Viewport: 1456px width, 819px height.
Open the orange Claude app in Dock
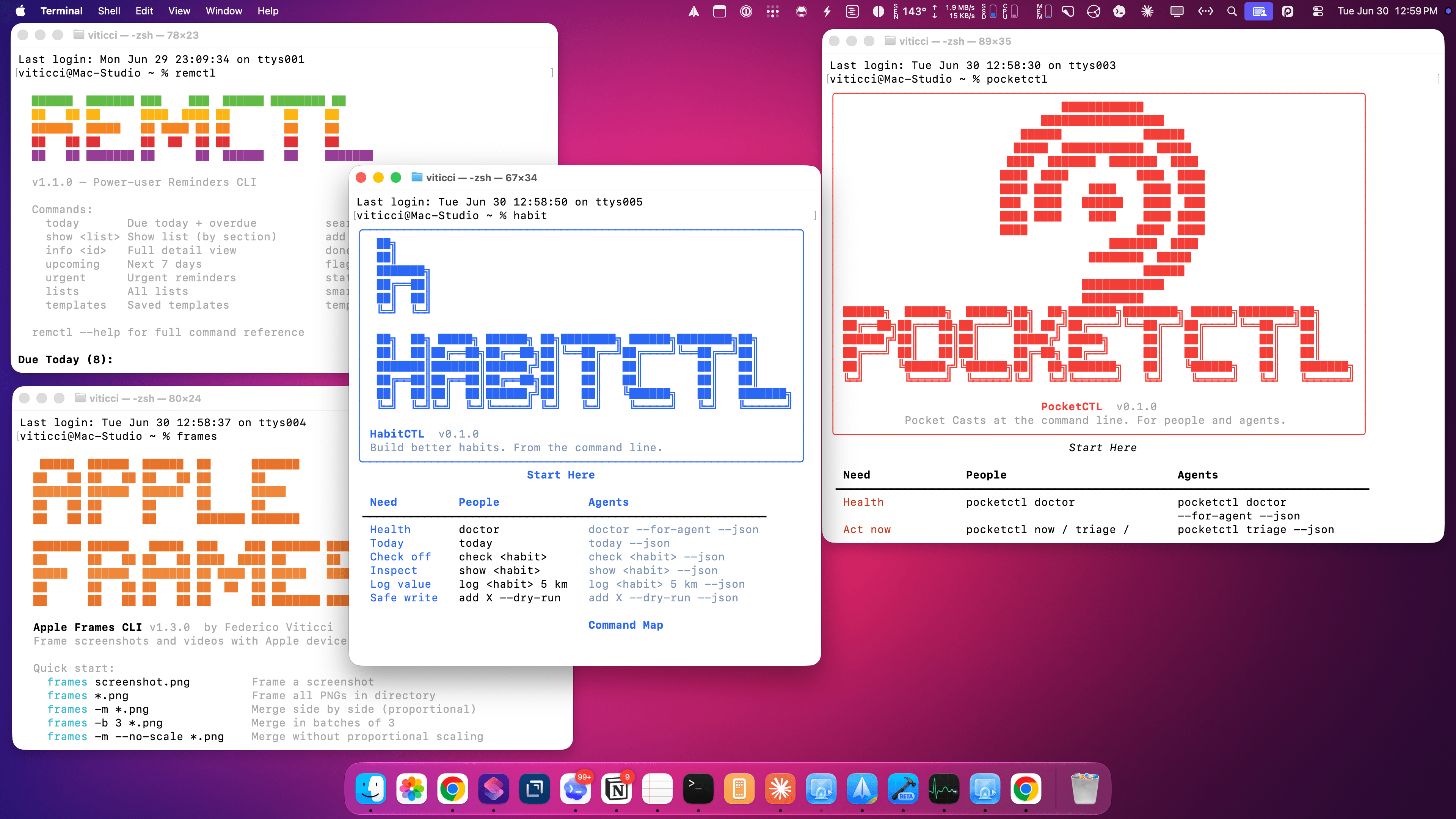click(780, 788)
